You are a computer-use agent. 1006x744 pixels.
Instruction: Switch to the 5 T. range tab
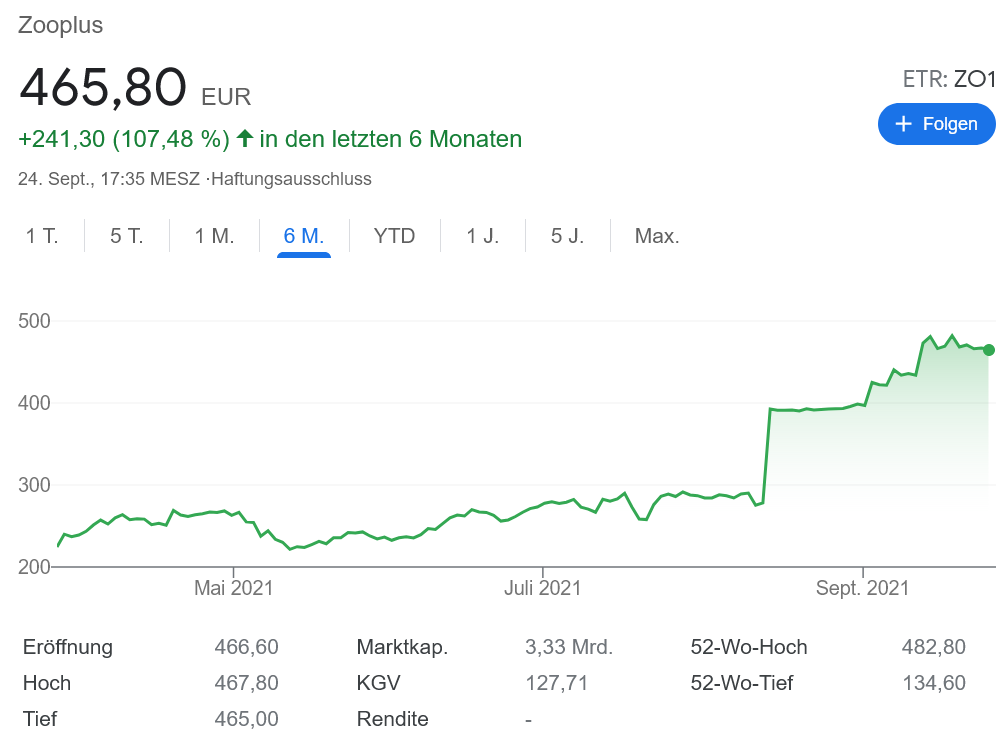[127, 237]
